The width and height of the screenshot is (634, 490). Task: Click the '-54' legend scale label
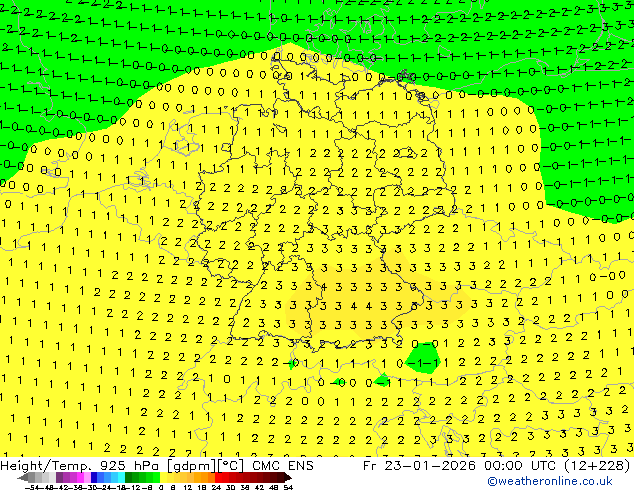point(32,487)
